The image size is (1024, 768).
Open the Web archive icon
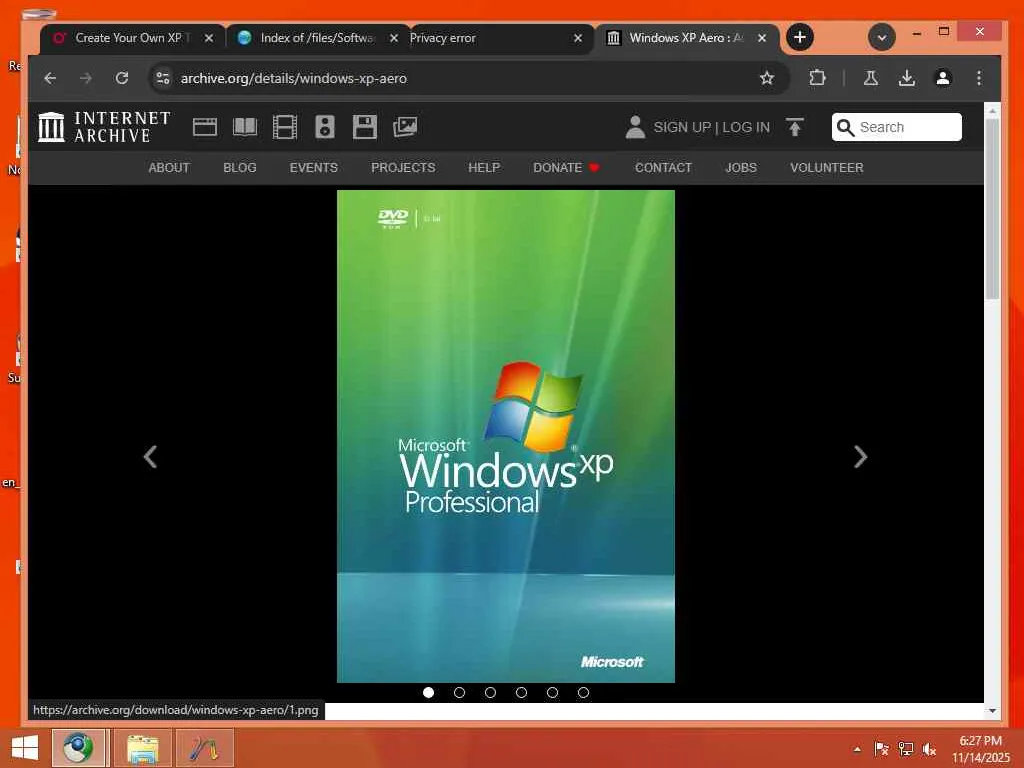click(205, 127)
